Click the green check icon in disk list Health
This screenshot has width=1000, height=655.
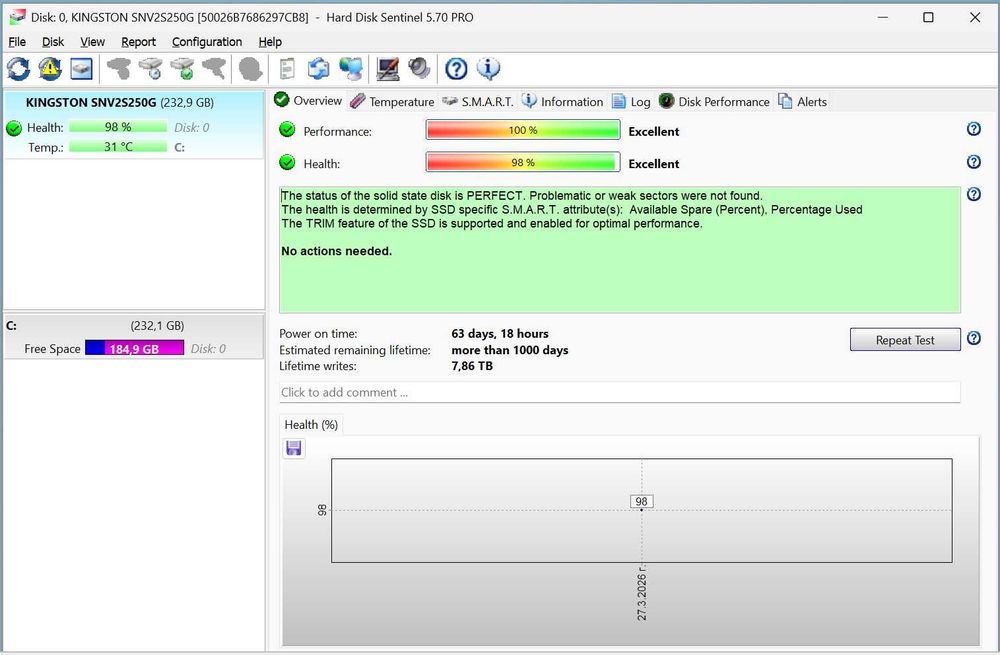pyautogui.click(x=14, y=128)
